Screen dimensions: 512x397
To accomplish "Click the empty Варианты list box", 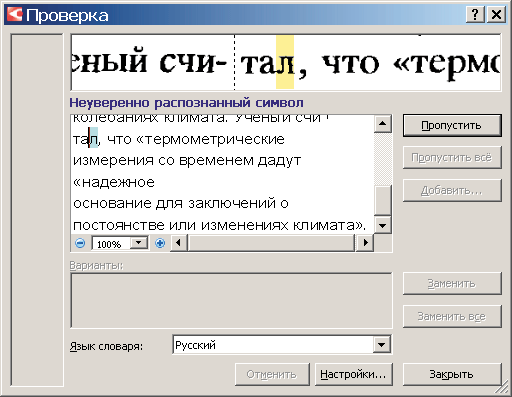I will [x=231, y=301].
